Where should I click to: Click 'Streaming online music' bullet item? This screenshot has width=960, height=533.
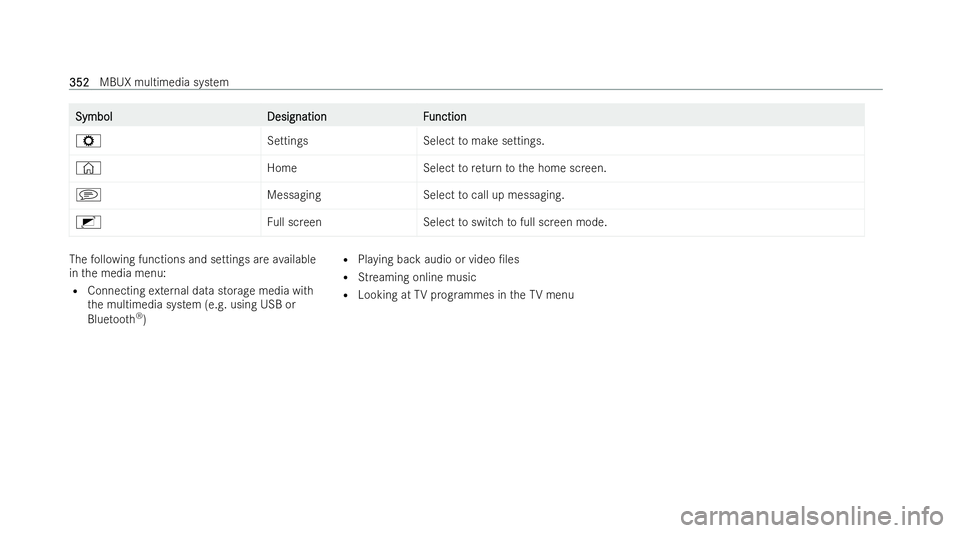click(417, 277)
